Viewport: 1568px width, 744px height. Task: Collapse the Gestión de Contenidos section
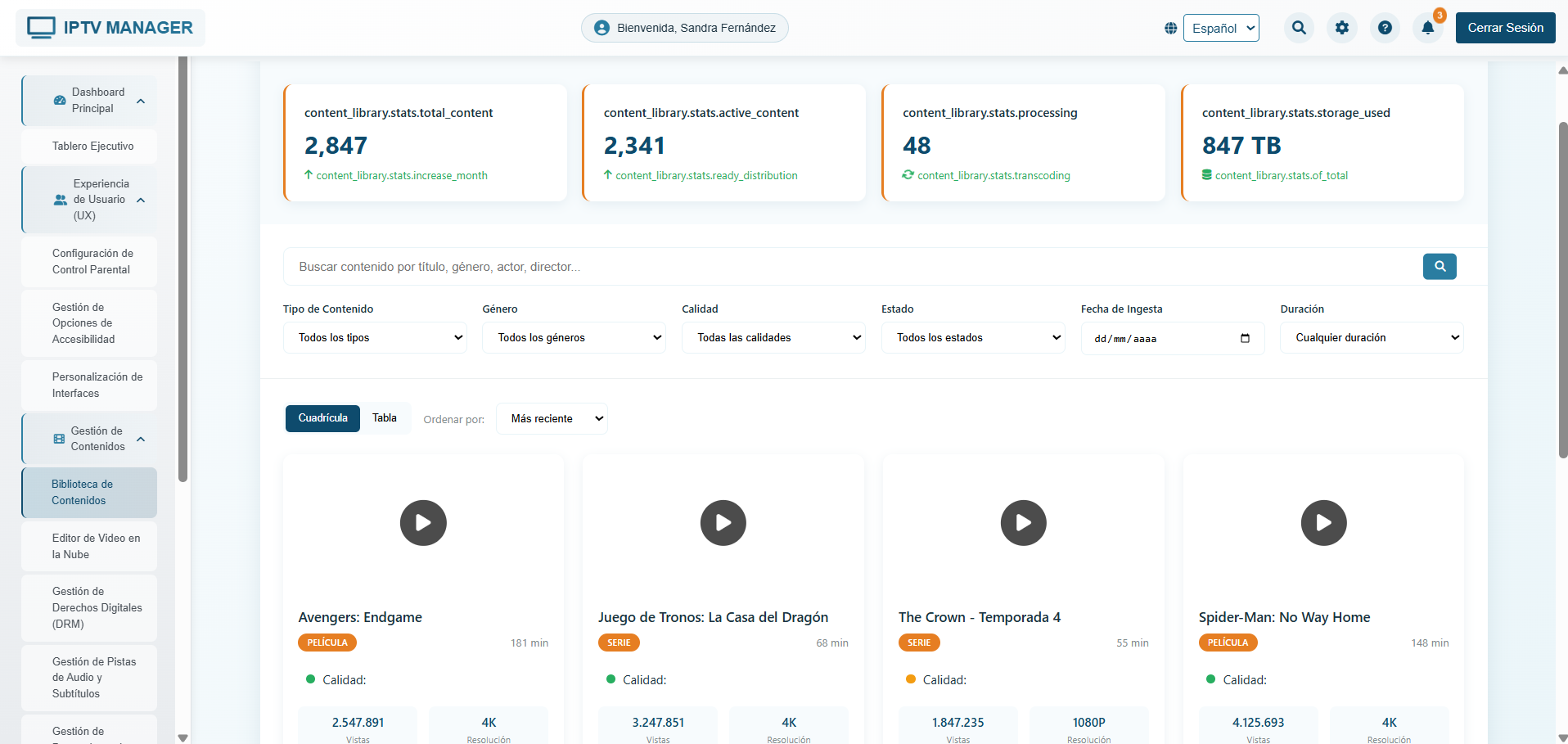point(141,439)
